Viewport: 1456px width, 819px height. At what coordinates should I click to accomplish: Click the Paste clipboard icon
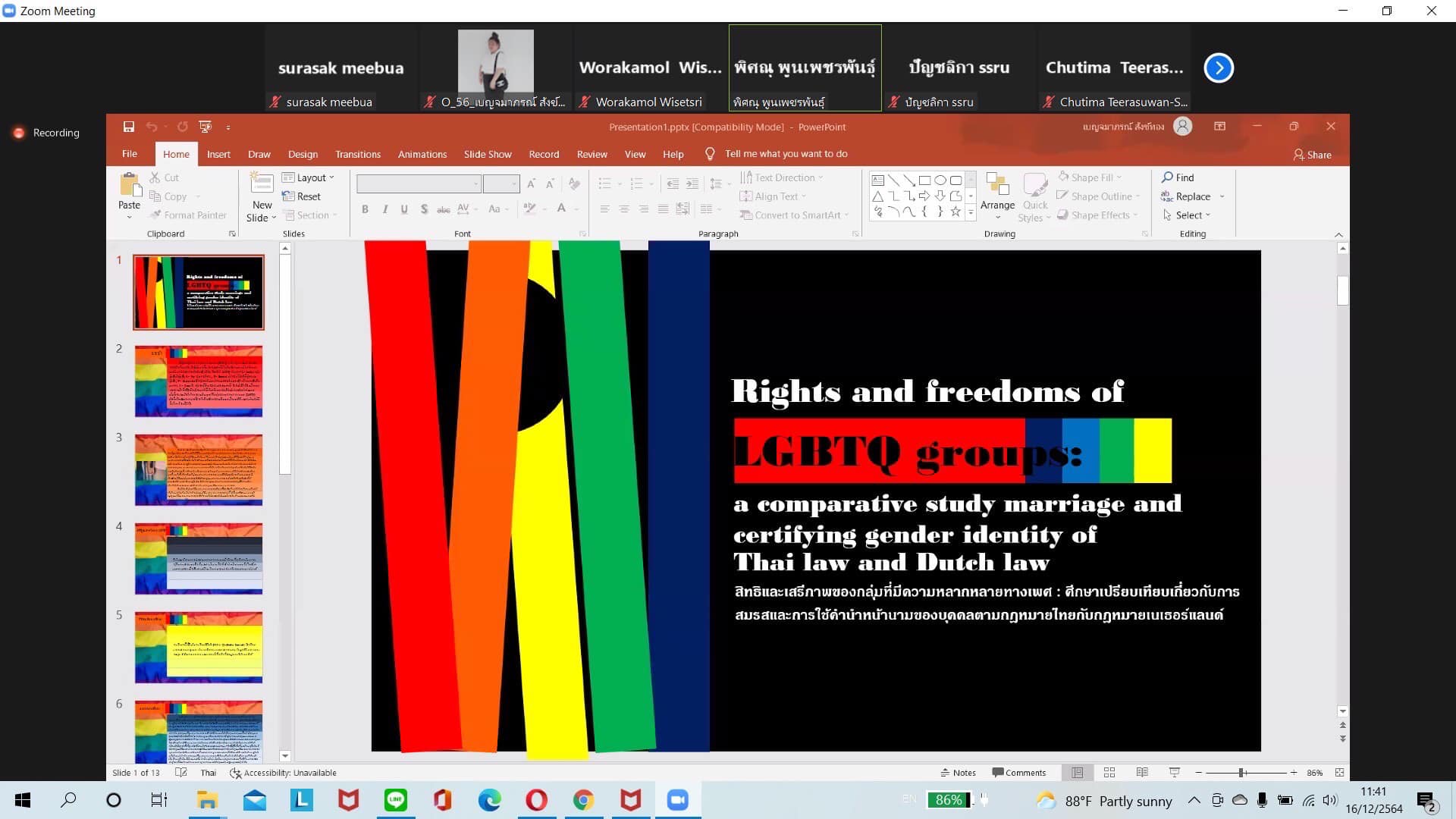pos(130,186)
